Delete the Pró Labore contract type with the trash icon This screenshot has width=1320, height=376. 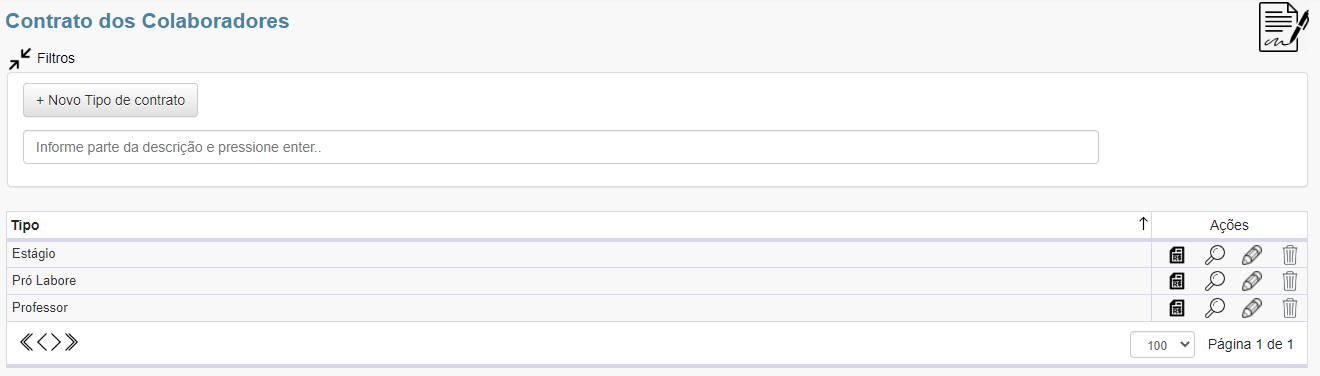[1290, 281]
